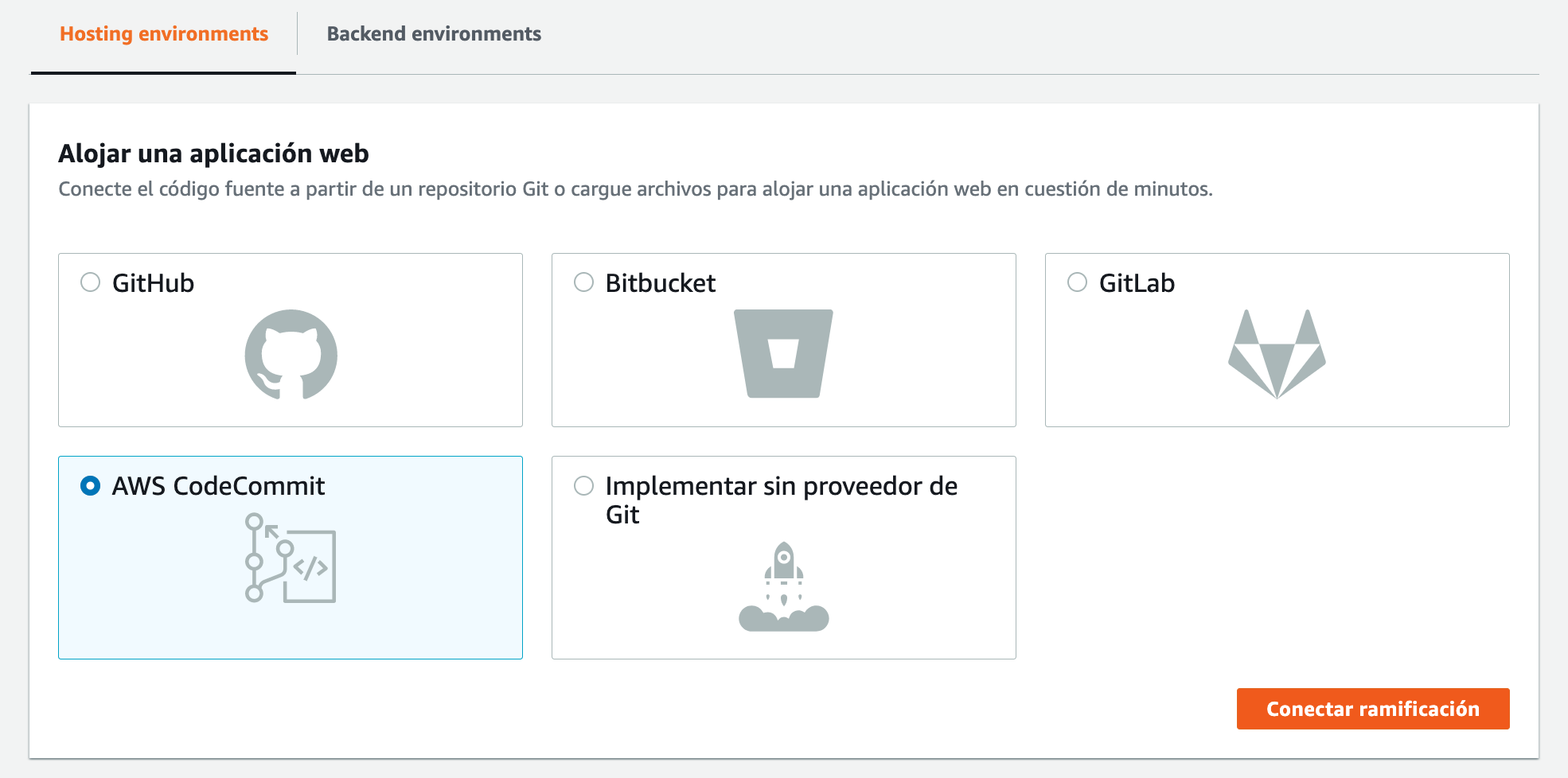Screen dimensions: 1568x778
Task: Switch to the Hosting environments tab
Action: click(x=164, y=33)
